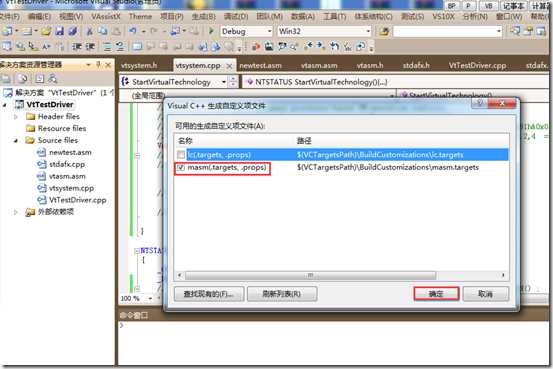
Task: Click the dialog scrollbar left arrow
Action: tap(180, 275)
